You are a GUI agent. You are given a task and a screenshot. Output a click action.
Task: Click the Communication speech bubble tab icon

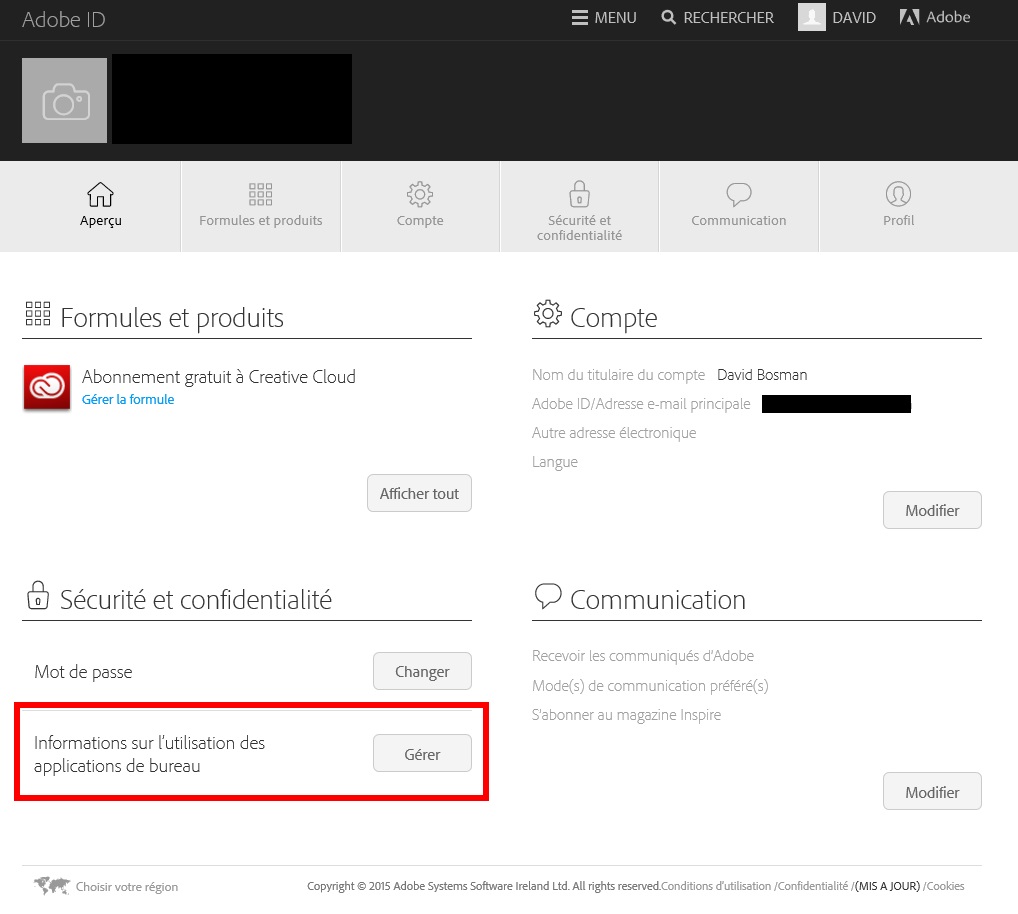click(739, 194)
